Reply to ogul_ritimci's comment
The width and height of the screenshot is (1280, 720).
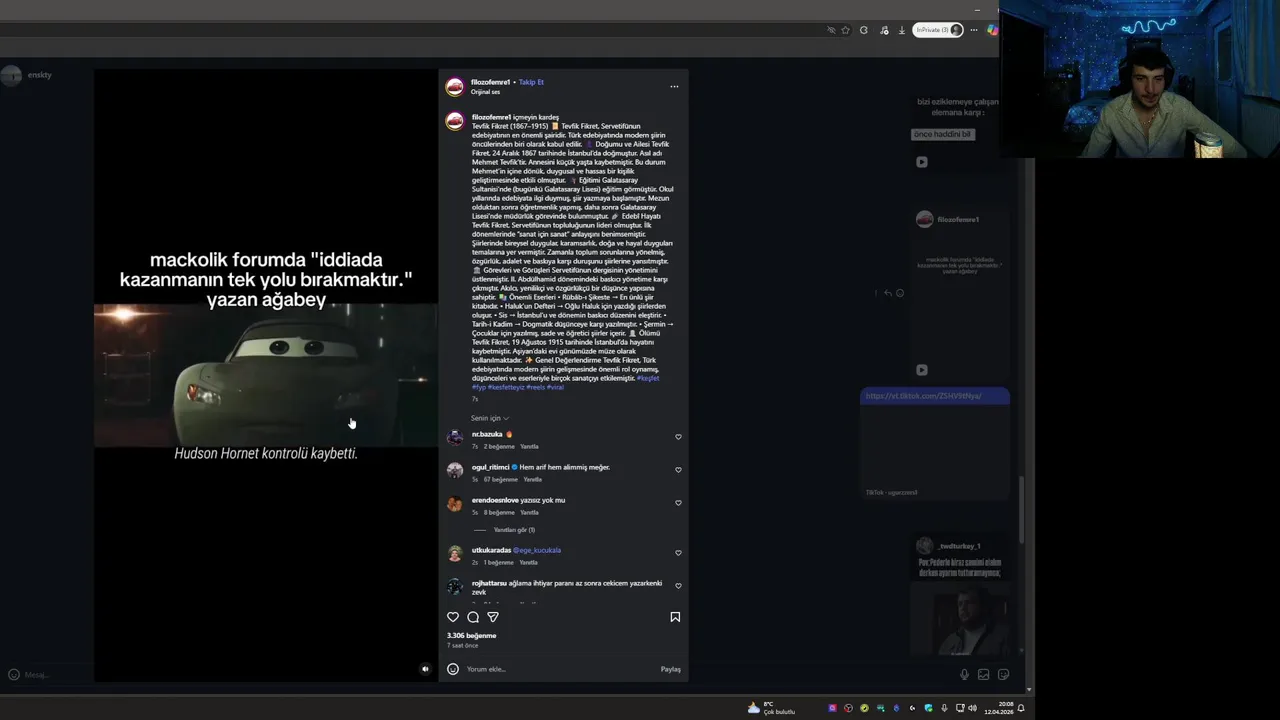532,479
